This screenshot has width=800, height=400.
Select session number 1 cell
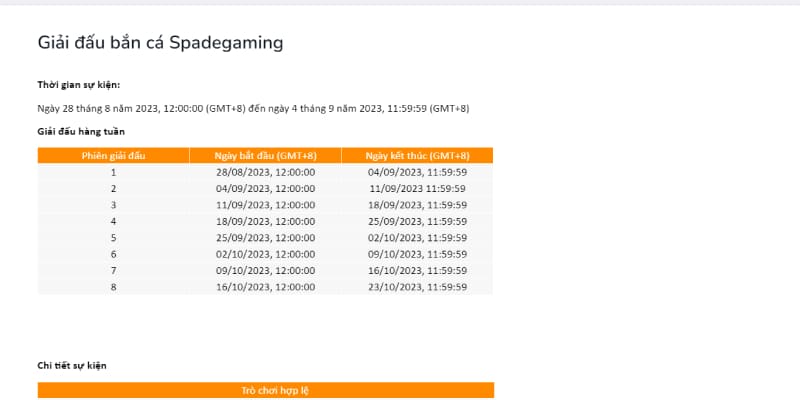(113, 172)
